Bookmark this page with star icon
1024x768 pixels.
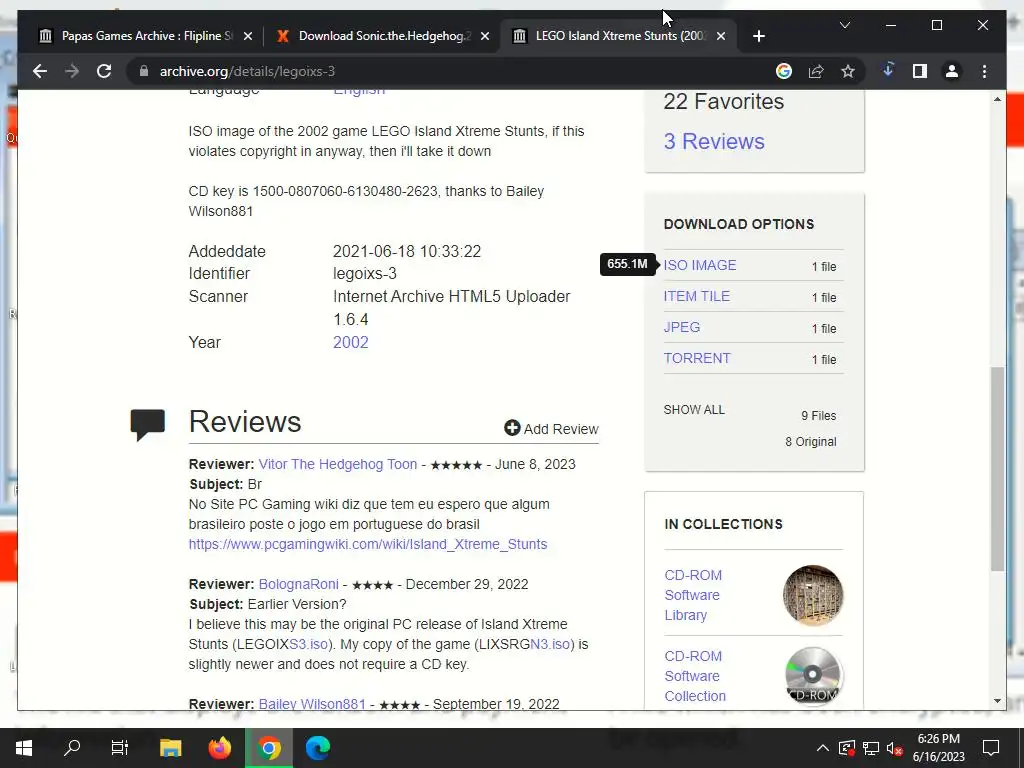tap(848, 71)
